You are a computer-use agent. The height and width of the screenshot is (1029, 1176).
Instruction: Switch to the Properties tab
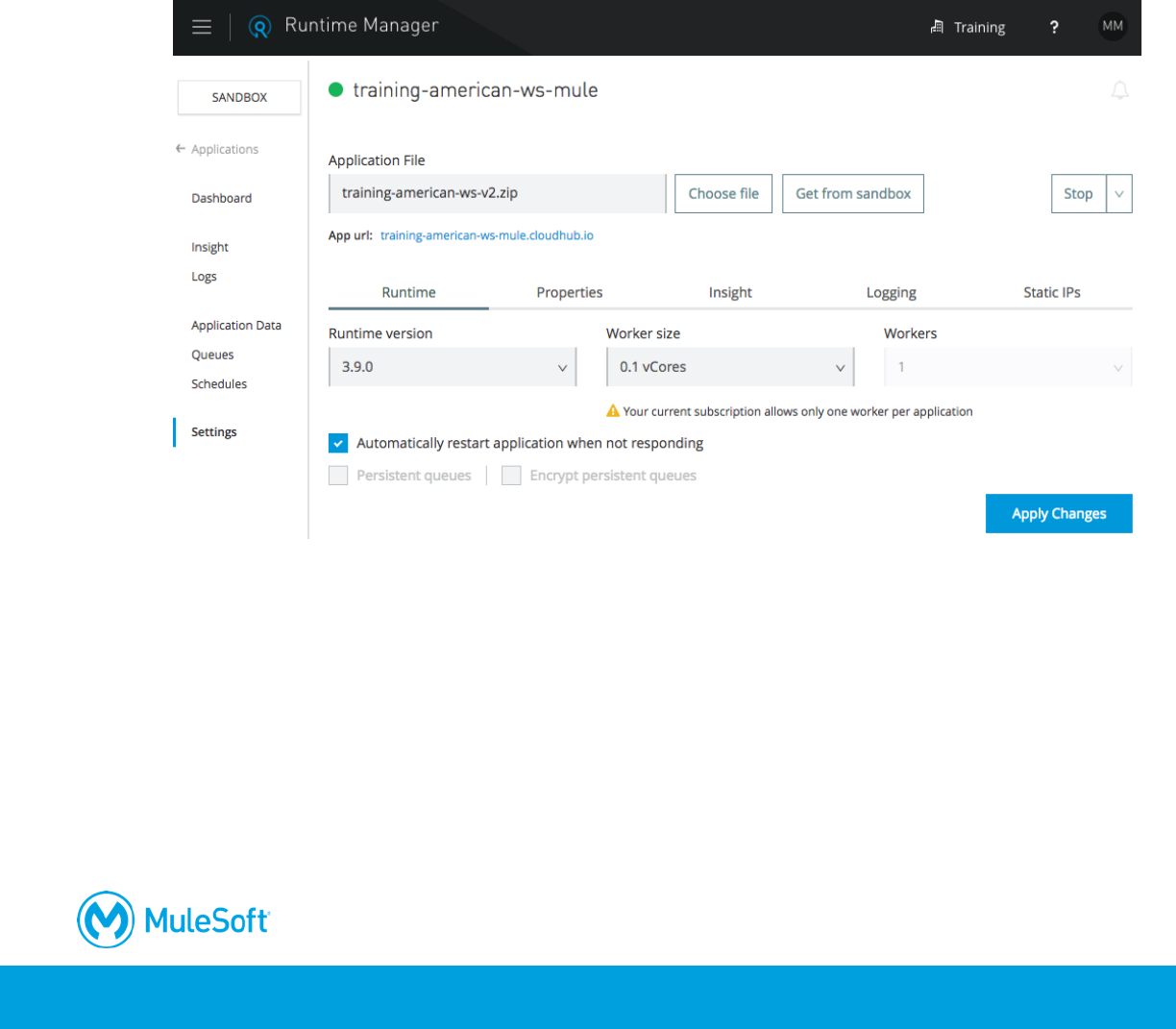(x=570, y=292)
